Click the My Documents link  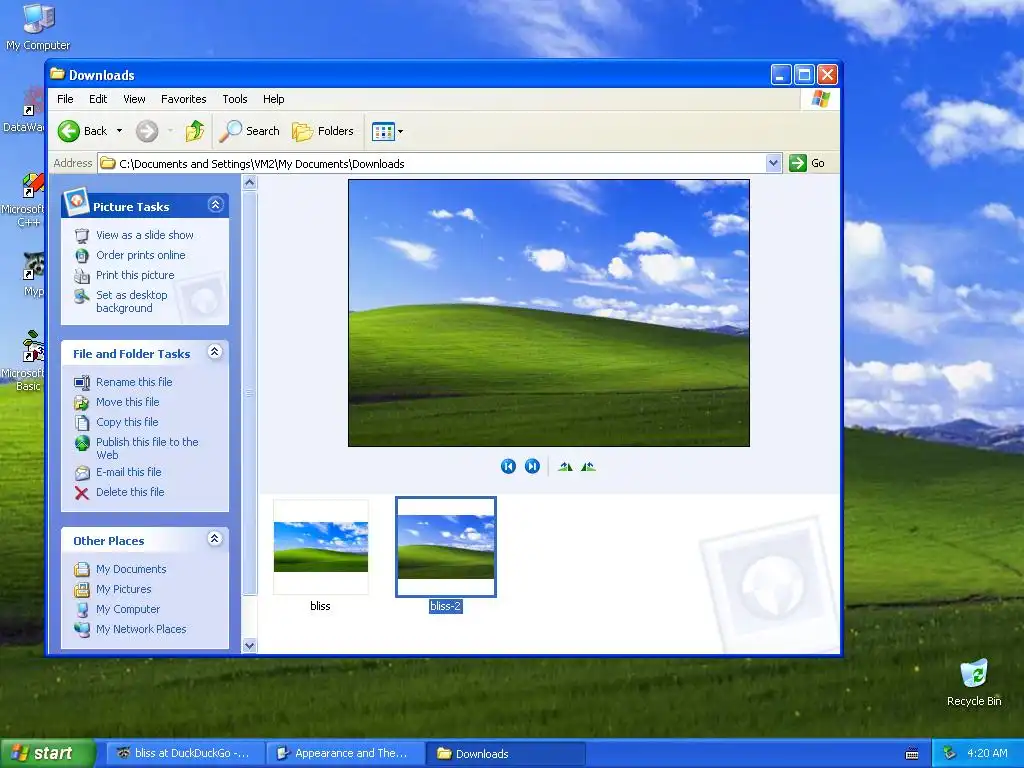pos(131,569)
